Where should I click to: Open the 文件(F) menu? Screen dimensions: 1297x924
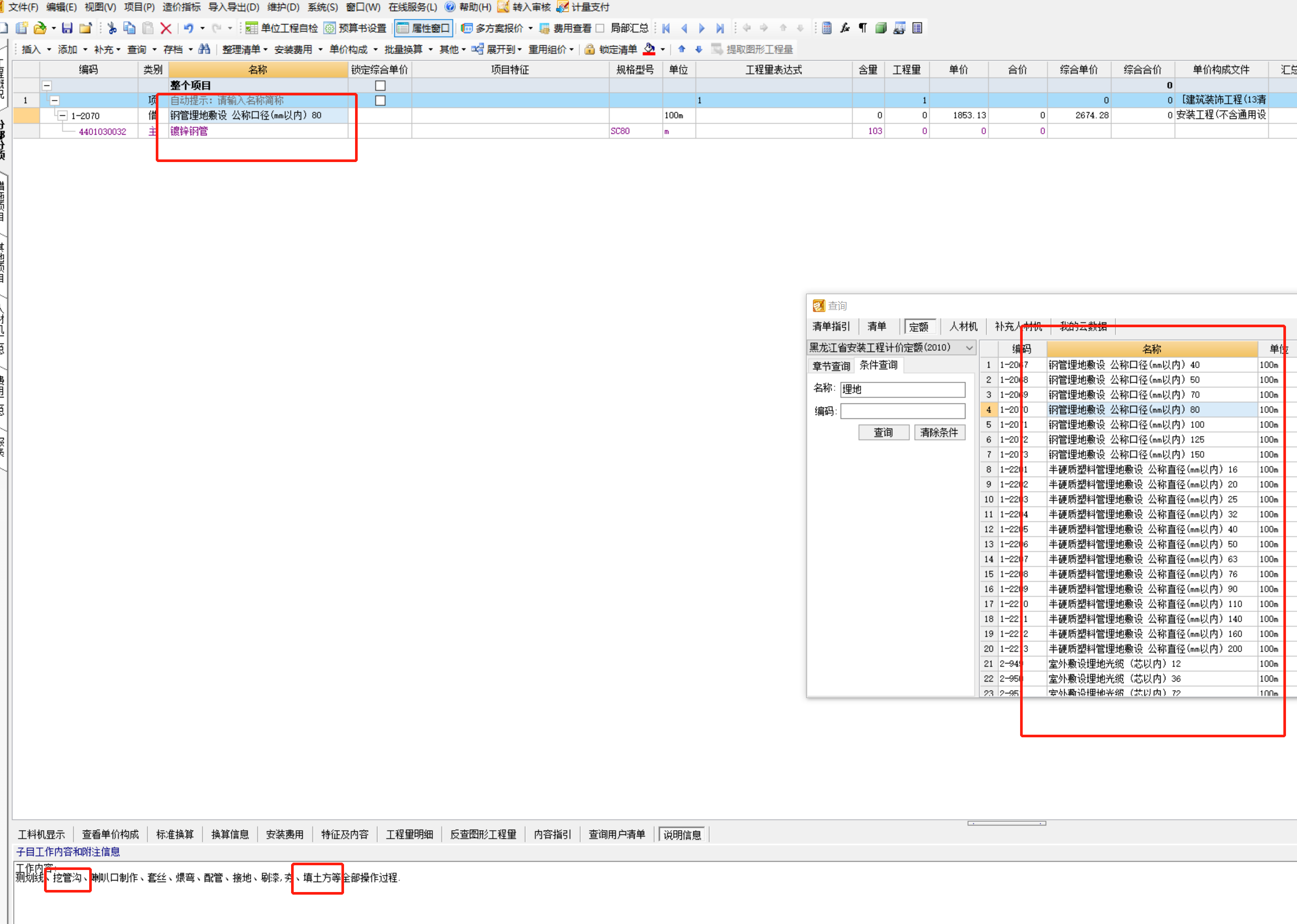23,7
